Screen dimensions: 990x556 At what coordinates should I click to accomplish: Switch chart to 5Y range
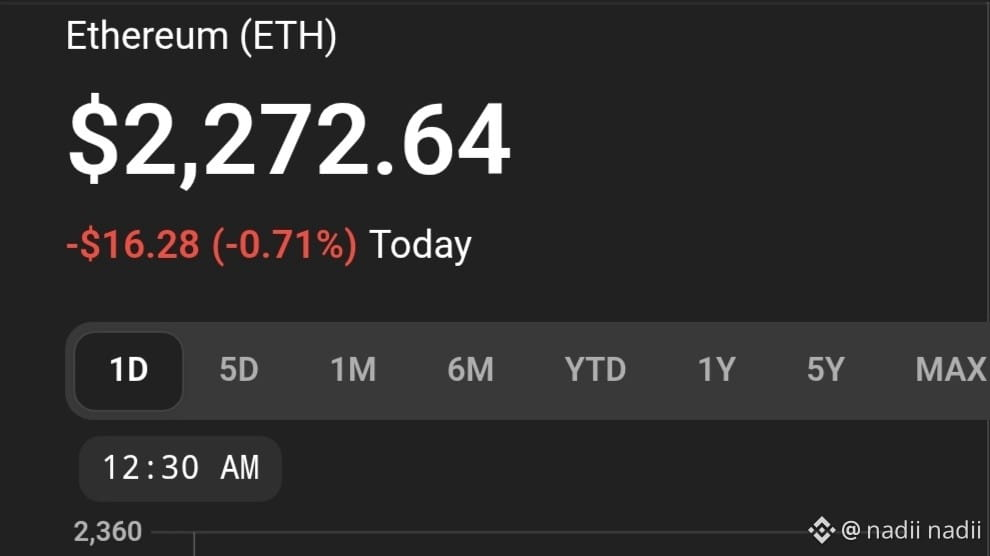(826, 370)
